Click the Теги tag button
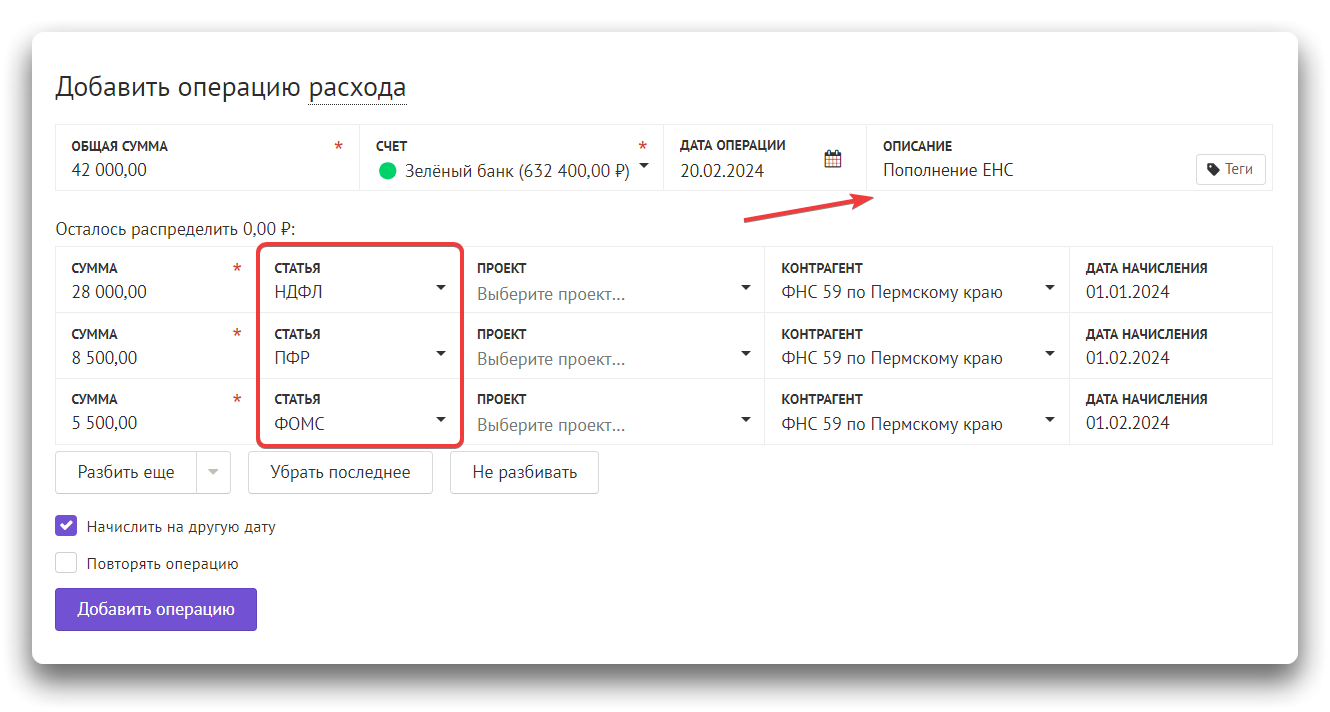Screen dimensions: 1330x712 [1230, 169]
